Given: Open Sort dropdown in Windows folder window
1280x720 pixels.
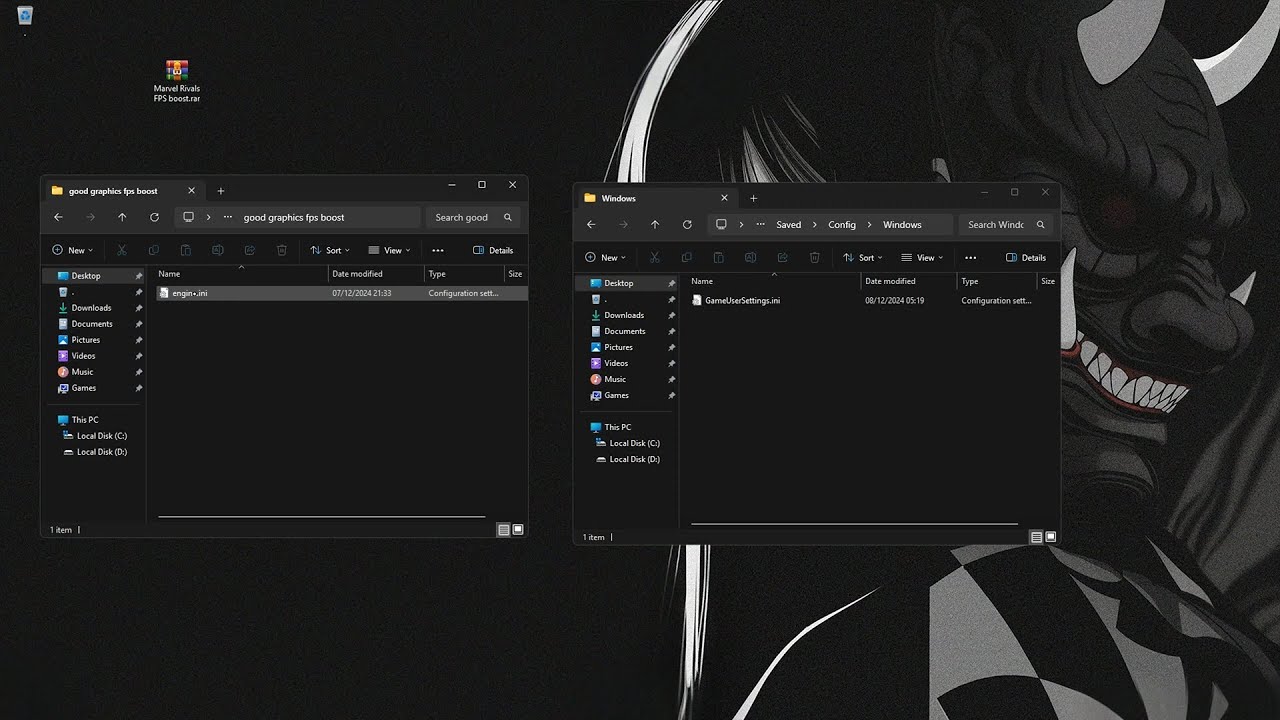Looking at the screenshot, I should [x=863, y=258].
